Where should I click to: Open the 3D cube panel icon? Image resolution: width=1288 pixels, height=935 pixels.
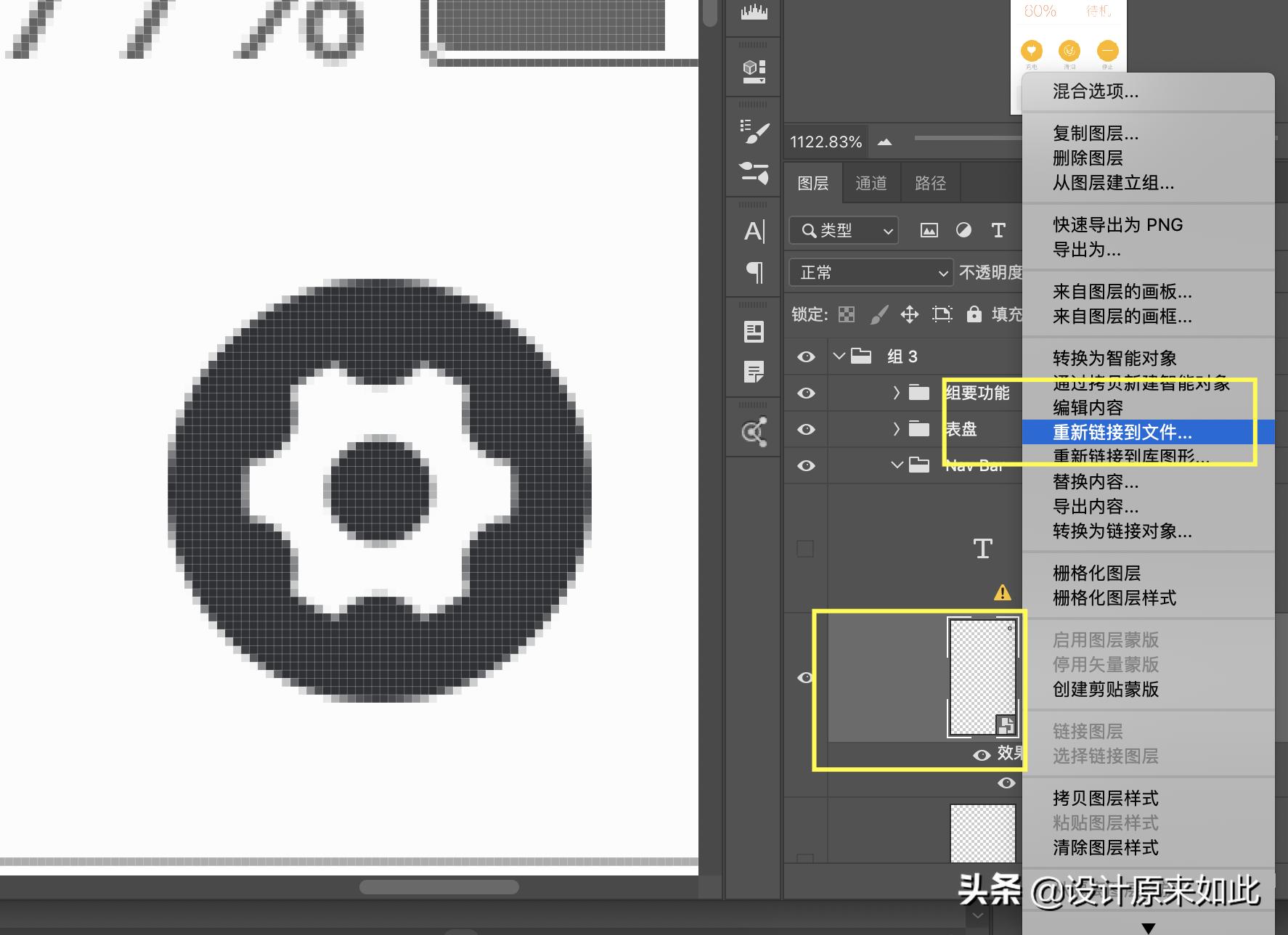754,70
